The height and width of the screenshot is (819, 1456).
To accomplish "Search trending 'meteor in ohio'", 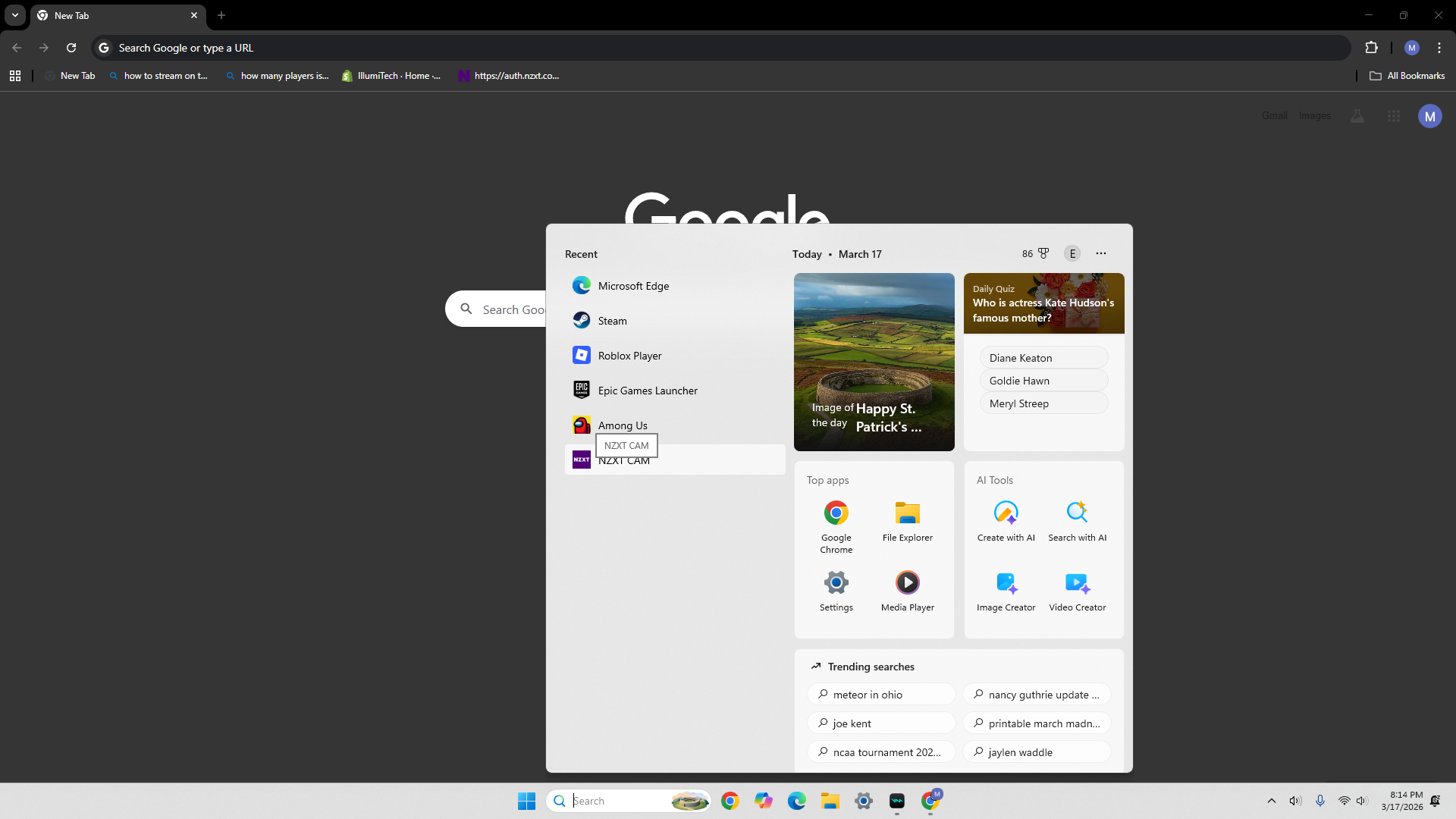I will [881, 695].
